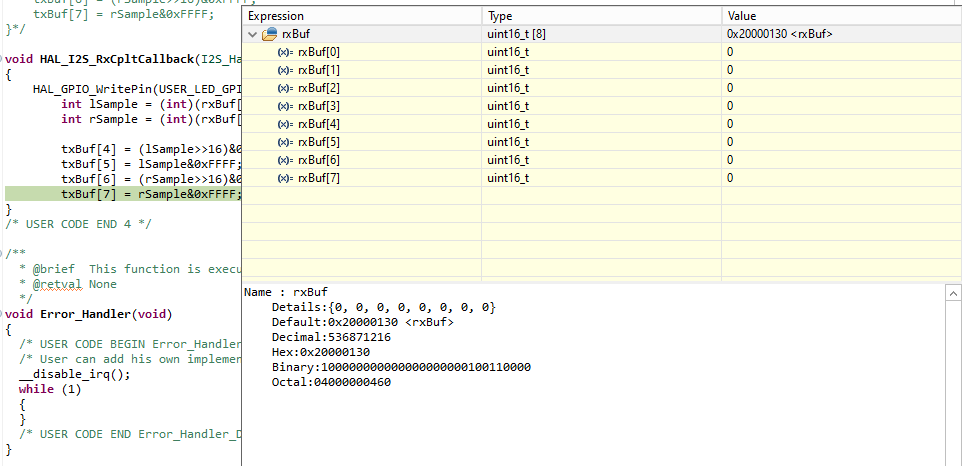Viewport: 962px width, 466px height.
Task: Select the rxBuf[5] expression name
Action: 319,142
